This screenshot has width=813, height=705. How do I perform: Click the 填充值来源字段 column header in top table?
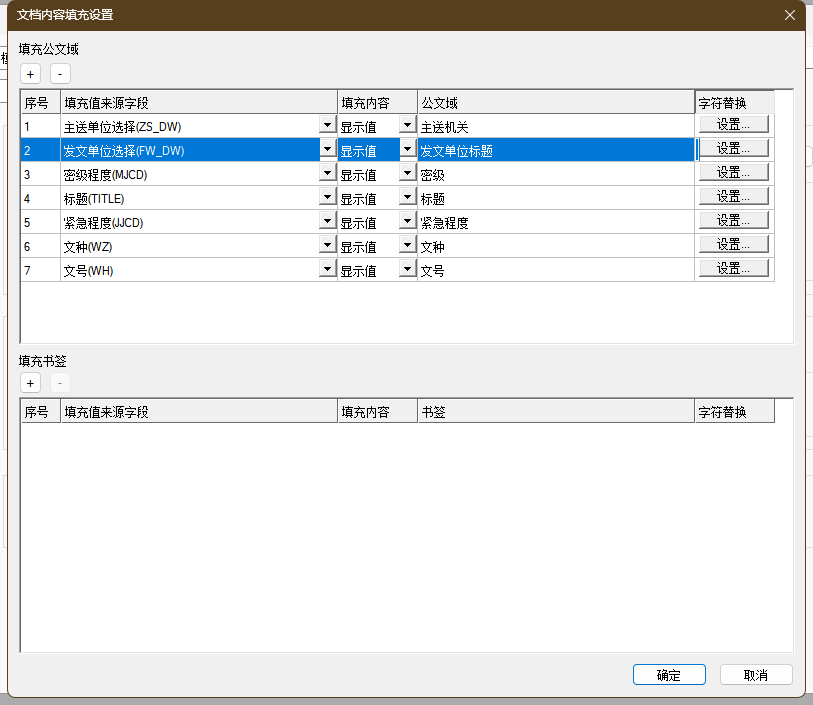click(x=199, y=102)
